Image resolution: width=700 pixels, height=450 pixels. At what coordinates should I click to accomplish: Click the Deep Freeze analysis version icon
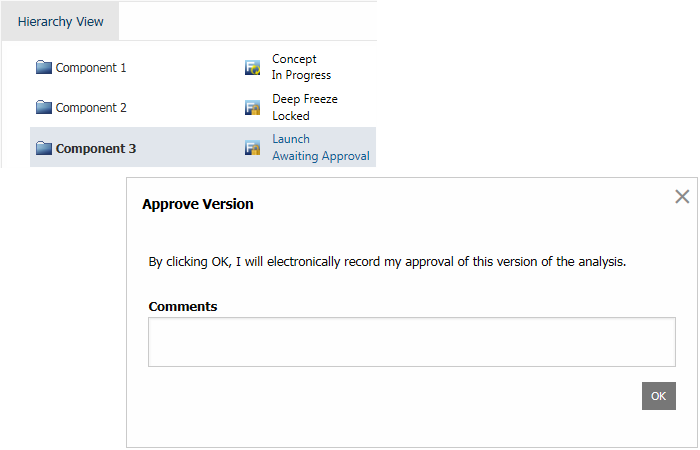(253, 108)
